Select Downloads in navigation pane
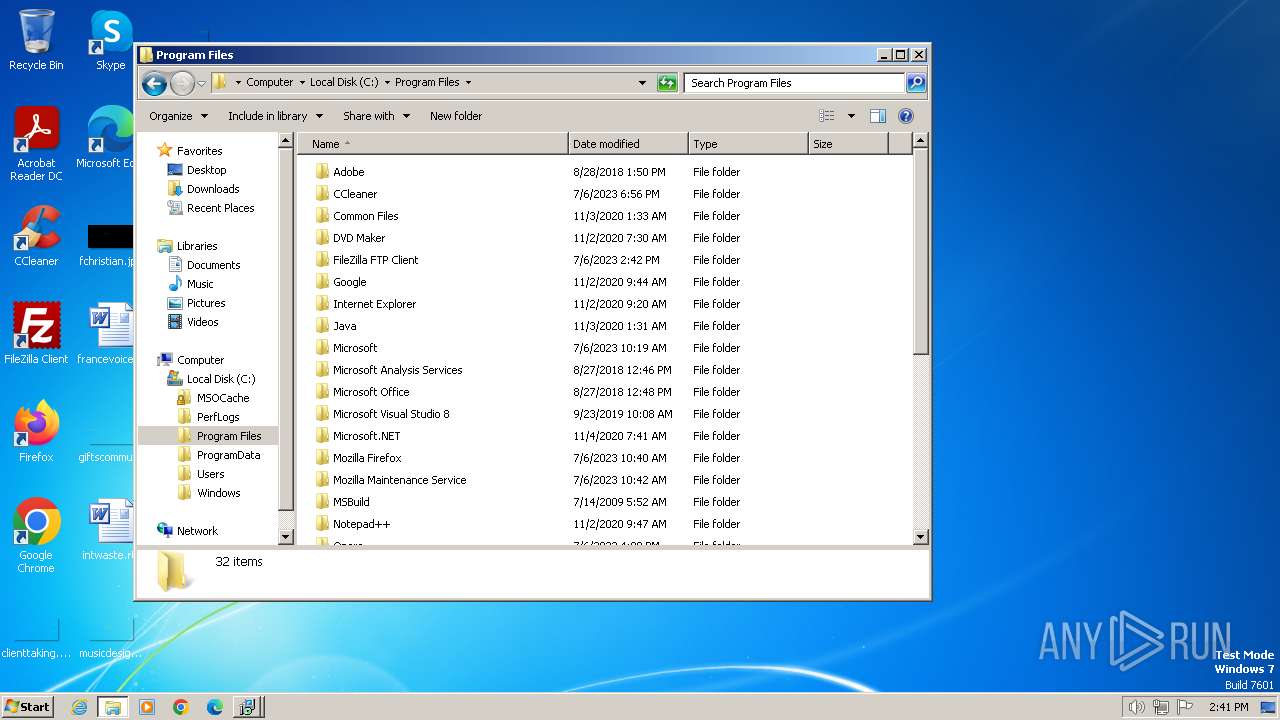The height and width of the screenshot is (720, 1280). pyautogui.click(x=213, y=189)
